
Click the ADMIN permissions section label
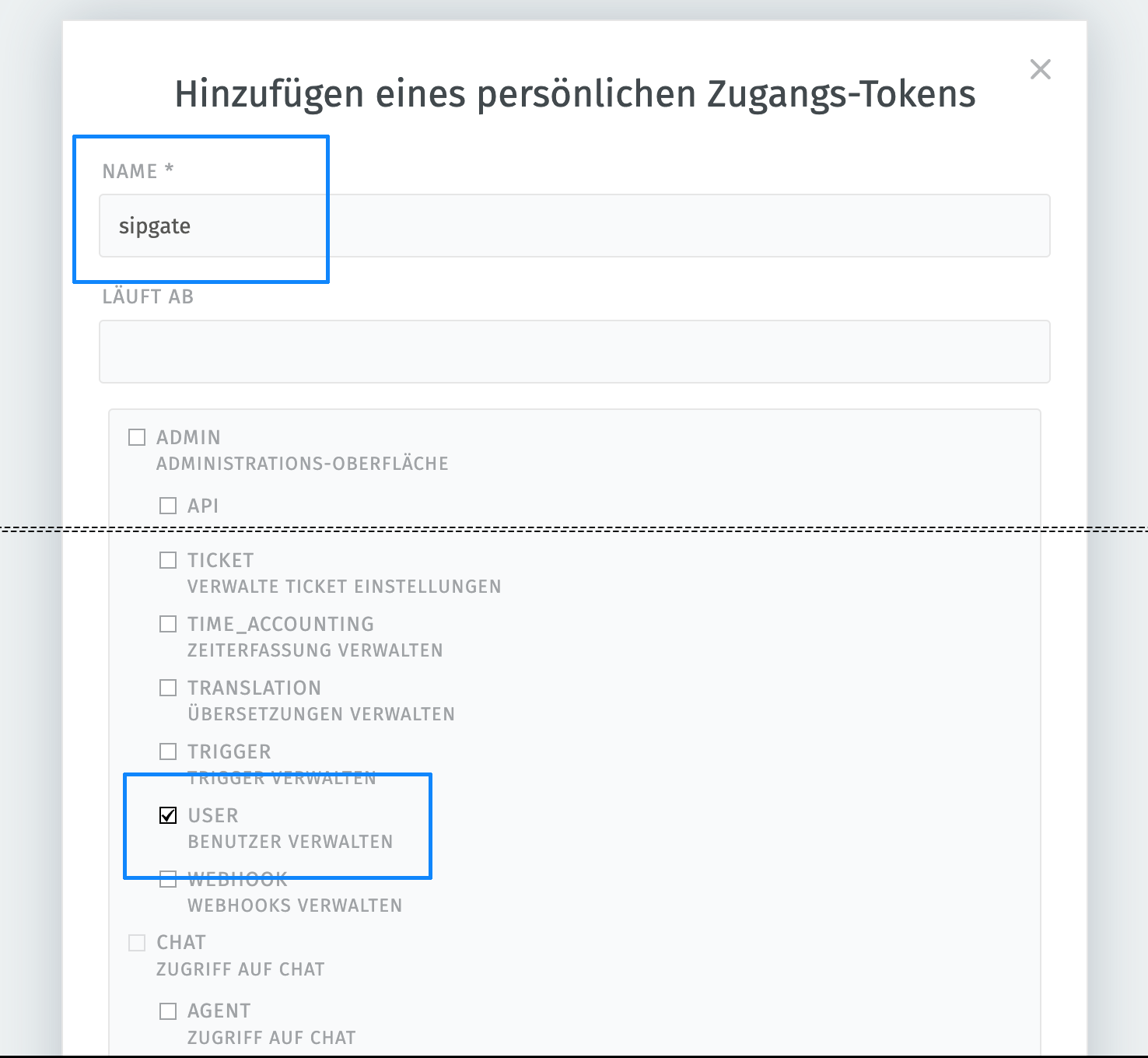click(188, 436)
